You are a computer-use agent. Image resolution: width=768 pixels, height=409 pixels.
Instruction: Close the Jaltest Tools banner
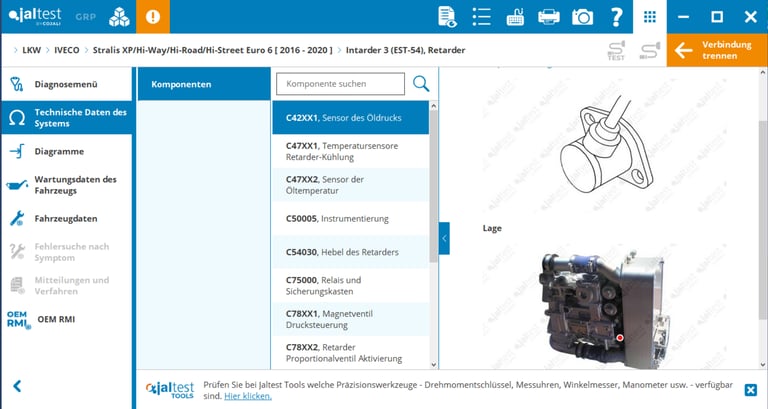(750, 390)
